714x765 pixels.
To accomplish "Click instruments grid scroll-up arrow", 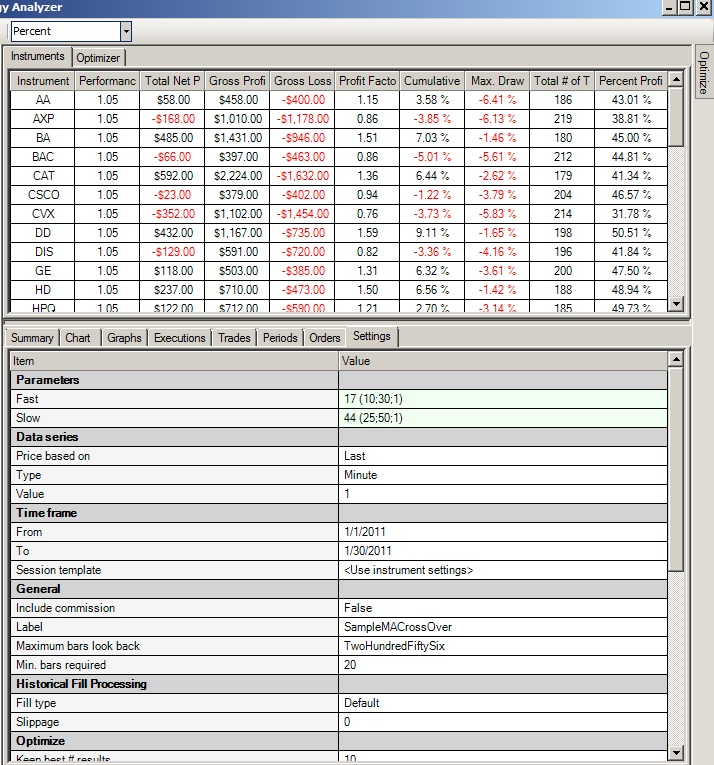I will 676,79.
